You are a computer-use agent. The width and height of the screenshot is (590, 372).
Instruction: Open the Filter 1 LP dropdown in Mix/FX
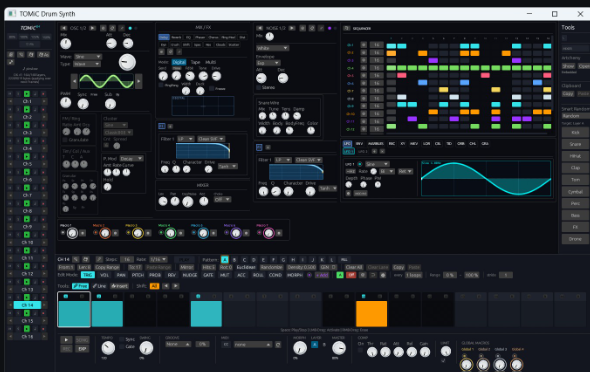pos(186,139)
